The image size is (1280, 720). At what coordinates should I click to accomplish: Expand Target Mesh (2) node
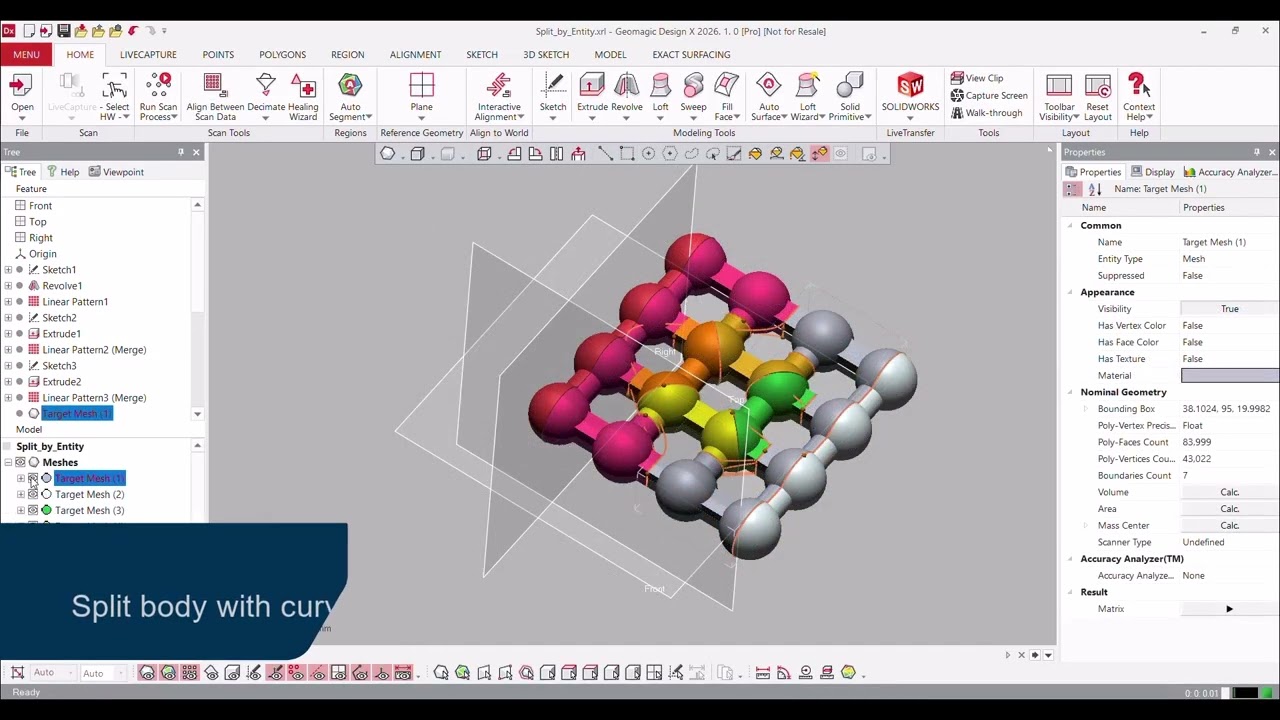click(x=21, y=494)
